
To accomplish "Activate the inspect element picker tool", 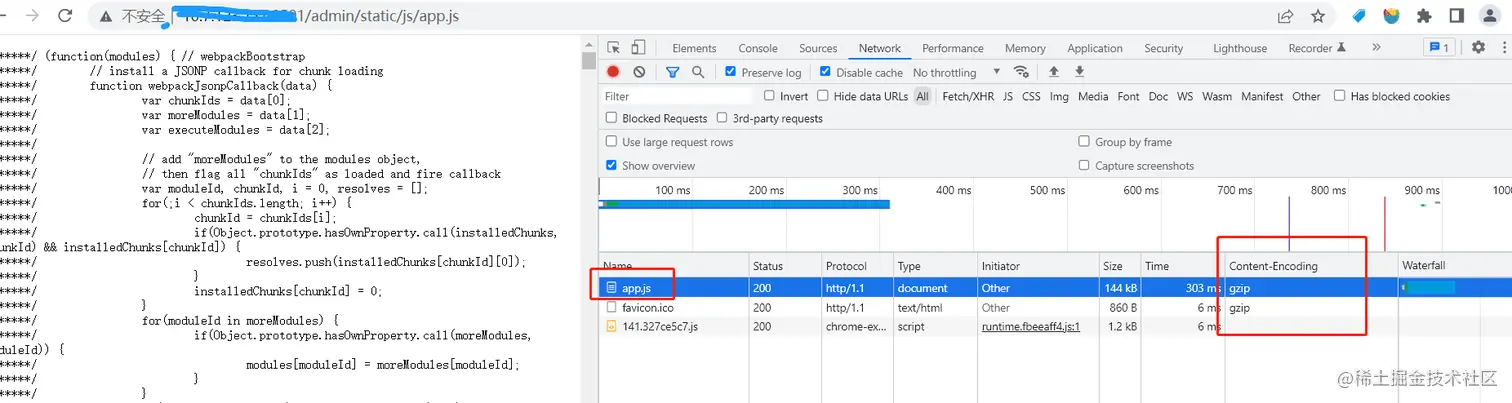I will tap(614, 48).
